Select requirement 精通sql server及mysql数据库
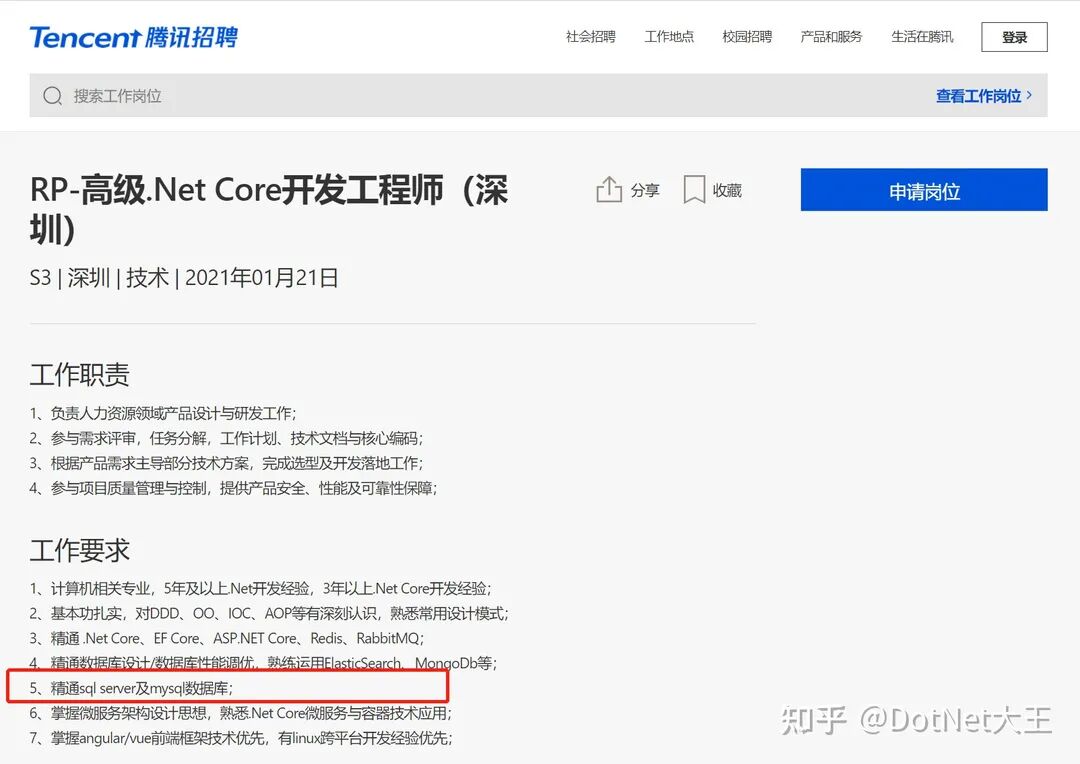Viewport: 1080px width, 764px height. (132, 688)
